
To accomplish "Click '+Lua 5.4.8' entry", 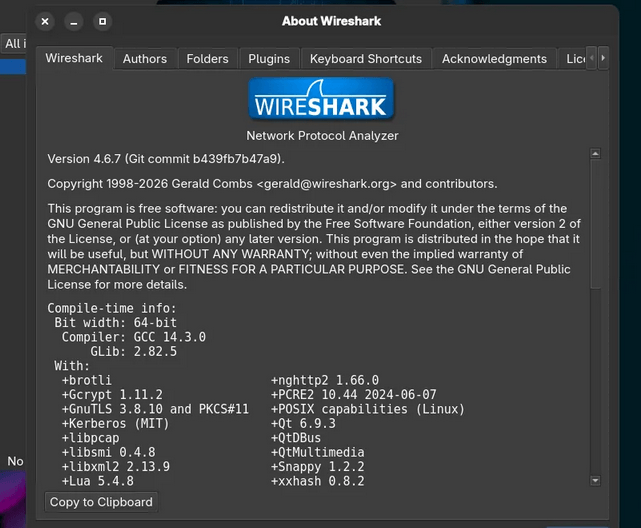I will coord(98,481).
